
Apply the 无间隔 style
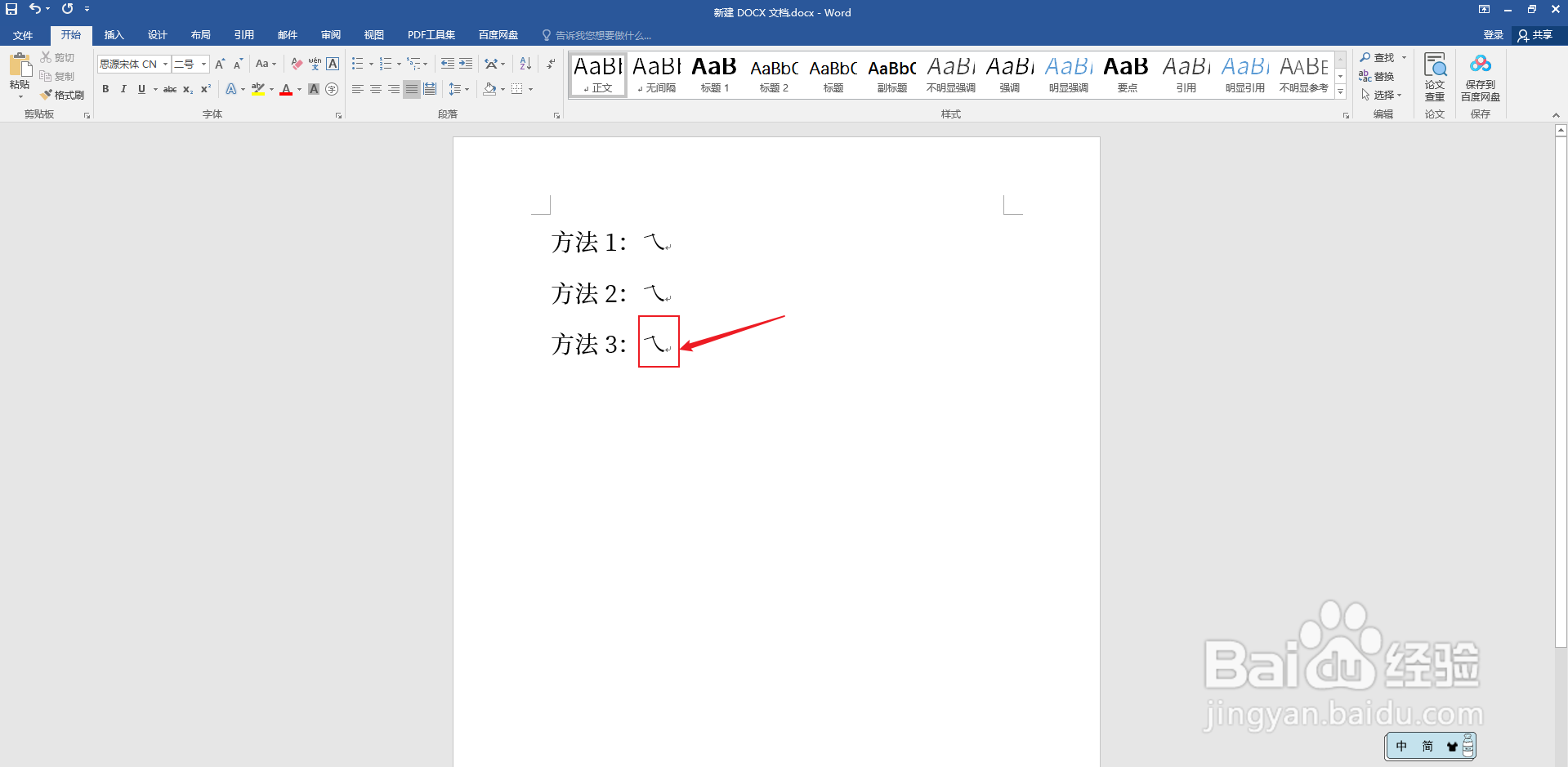(x=656, y=74)
